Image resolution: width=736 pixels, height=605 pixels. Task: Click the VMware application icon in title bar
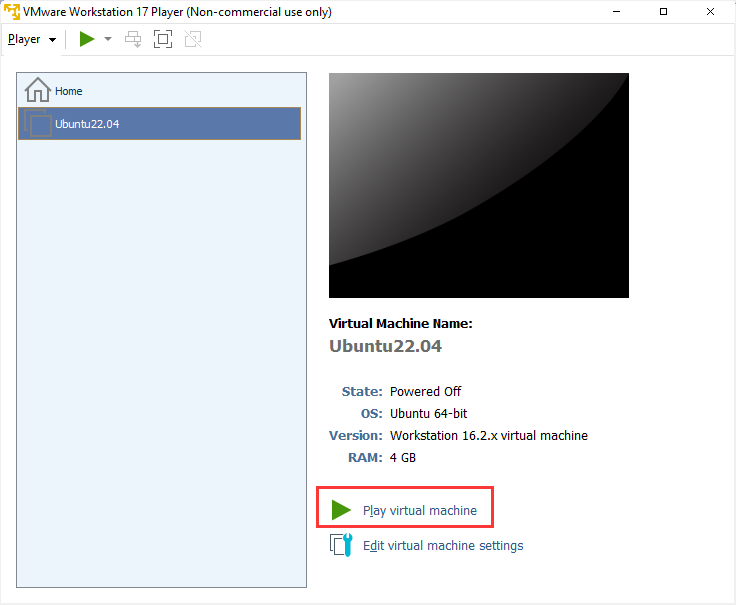pos(12,11)
